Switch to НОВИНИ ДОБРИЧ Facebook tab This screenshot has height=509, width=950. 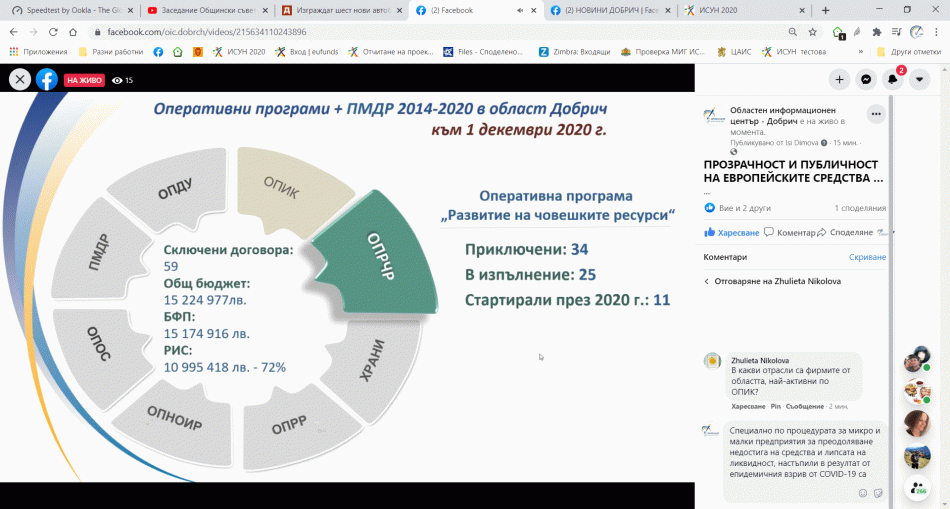tap(611, 10)
